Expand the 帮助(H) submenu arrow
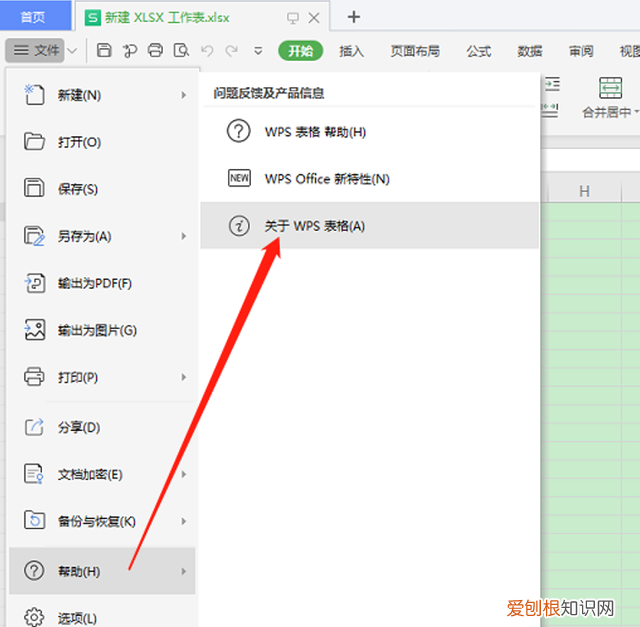640x627 pixels. pos(184,571)
